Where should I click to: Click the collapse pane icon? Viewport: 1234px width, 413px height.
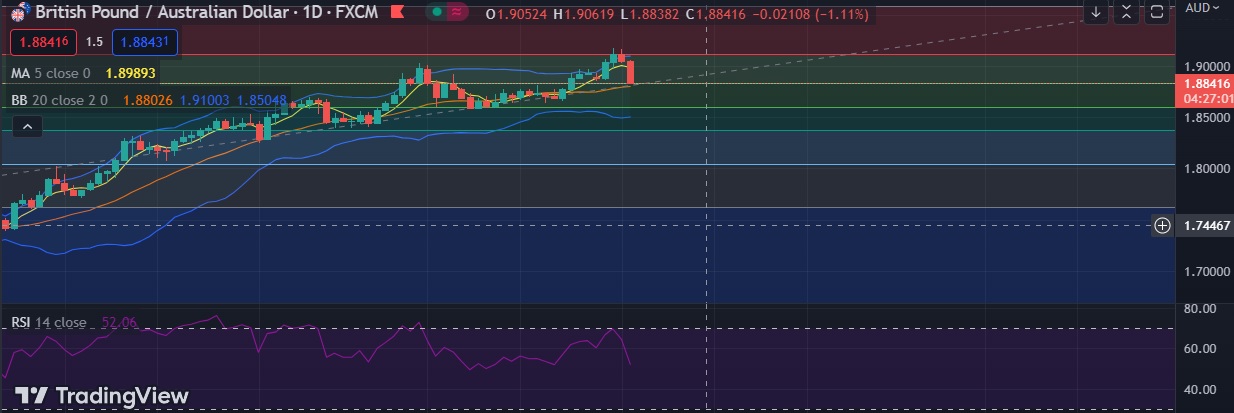(1127, 13)
